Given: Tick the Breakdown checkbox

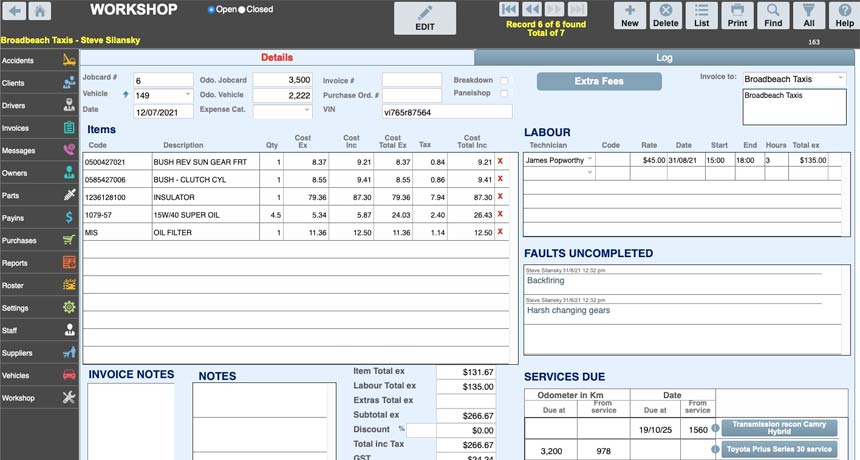Looking at the screenshot, I should [504, 81].
